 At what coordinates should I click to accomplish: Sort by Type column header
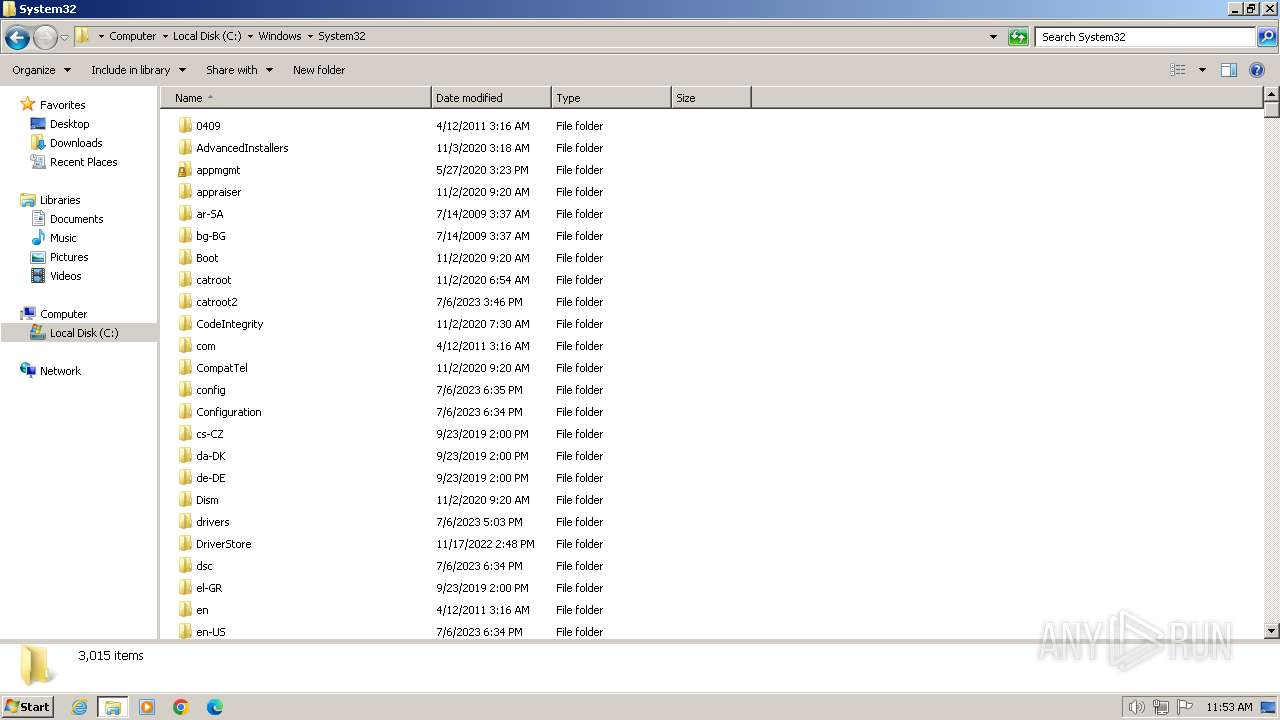point(611,98)
